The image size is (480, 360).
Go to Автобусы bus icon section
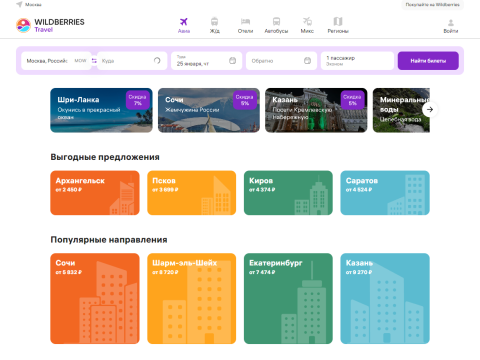click(x=276, y=22)
